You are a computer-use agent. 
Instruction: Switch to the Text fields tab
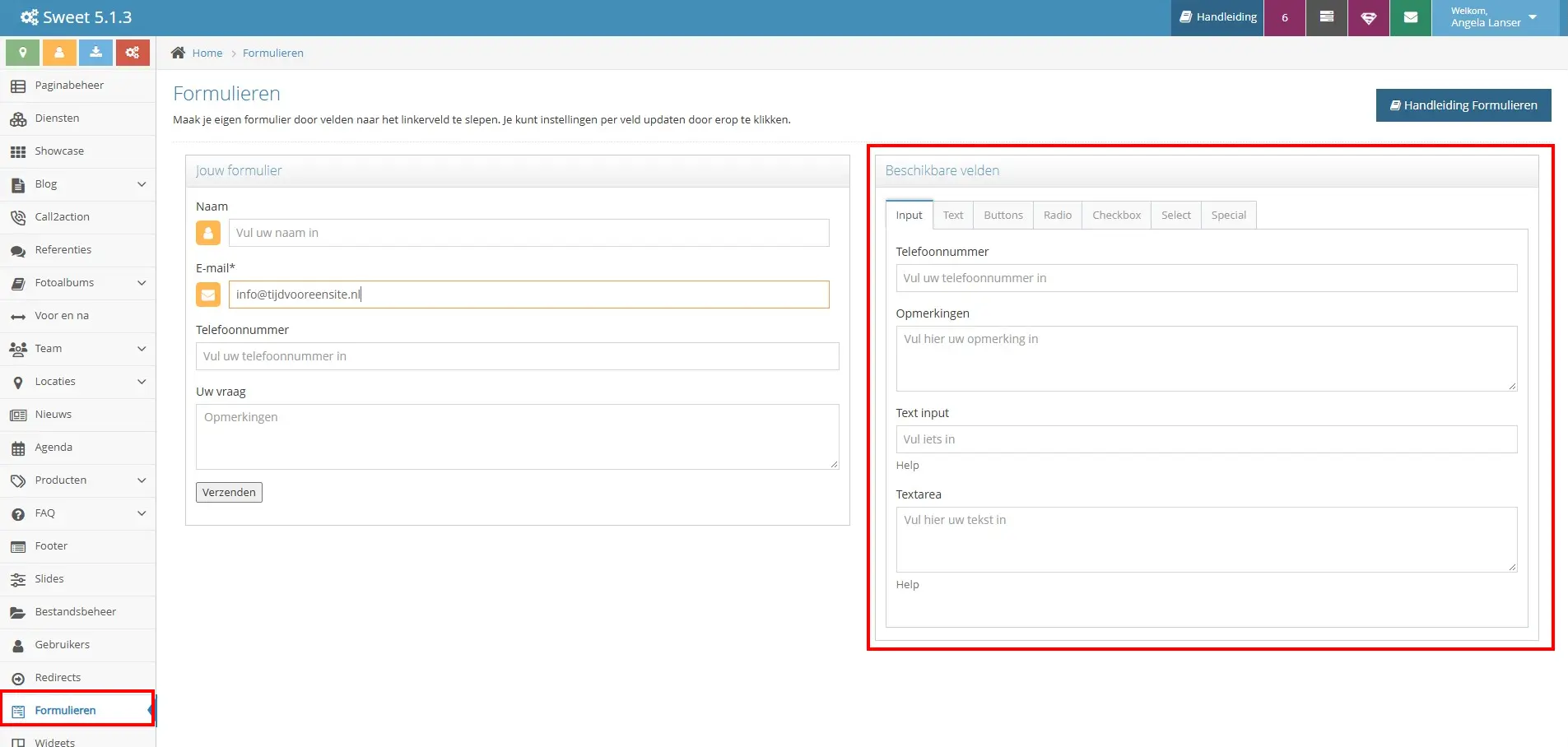pyautogui.click(x=953, y=216)
